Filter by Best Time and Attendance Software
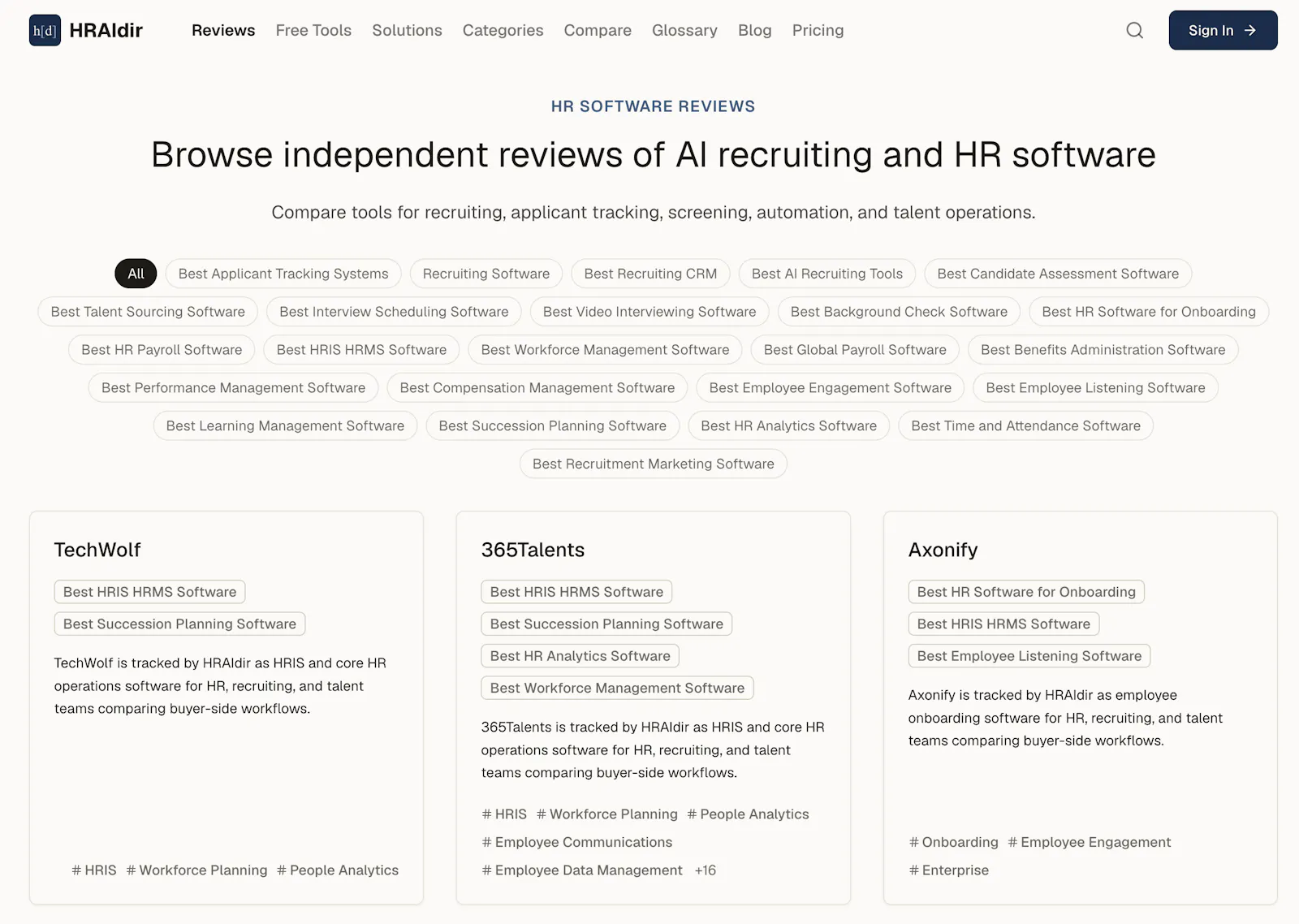The image size is (1299, 924). click(x=1025, y=426)
